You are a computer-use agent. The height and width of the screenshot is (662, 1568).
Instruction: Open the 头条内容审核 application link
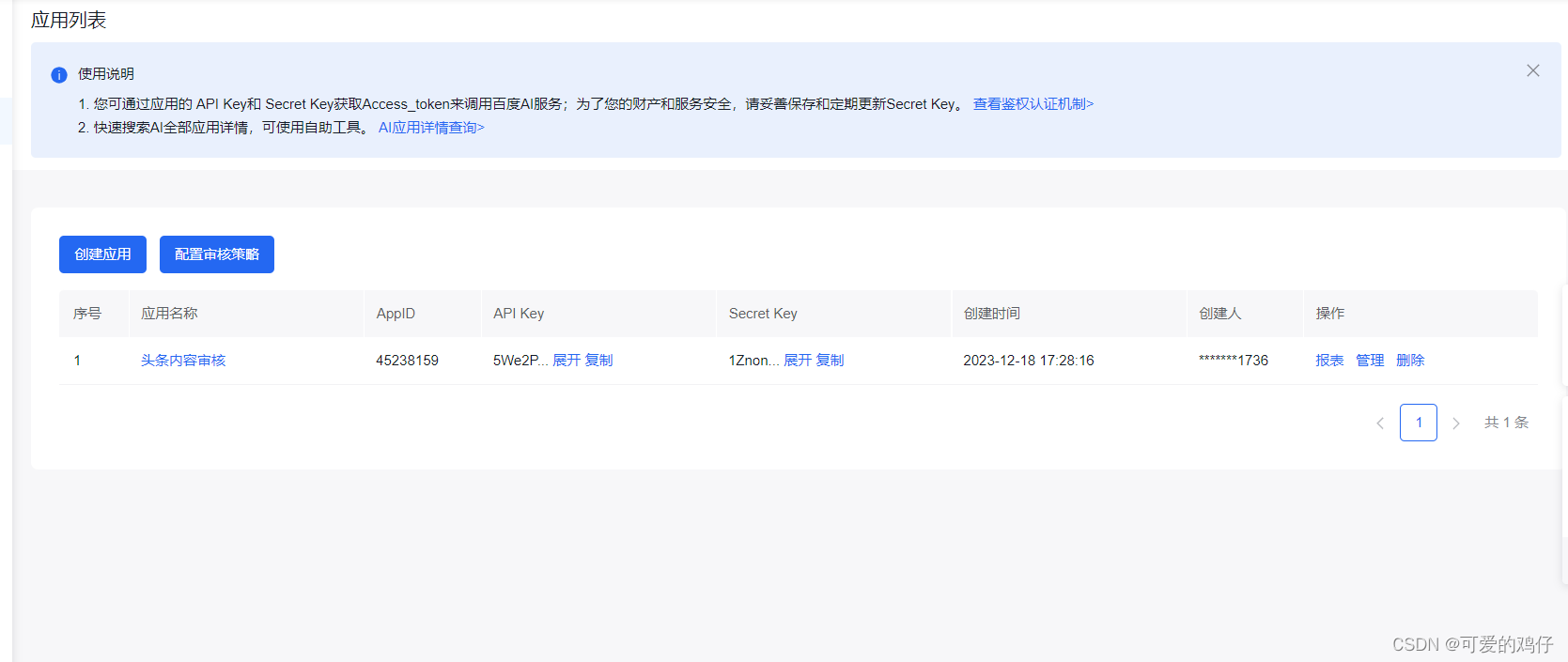tap(183, 361)
